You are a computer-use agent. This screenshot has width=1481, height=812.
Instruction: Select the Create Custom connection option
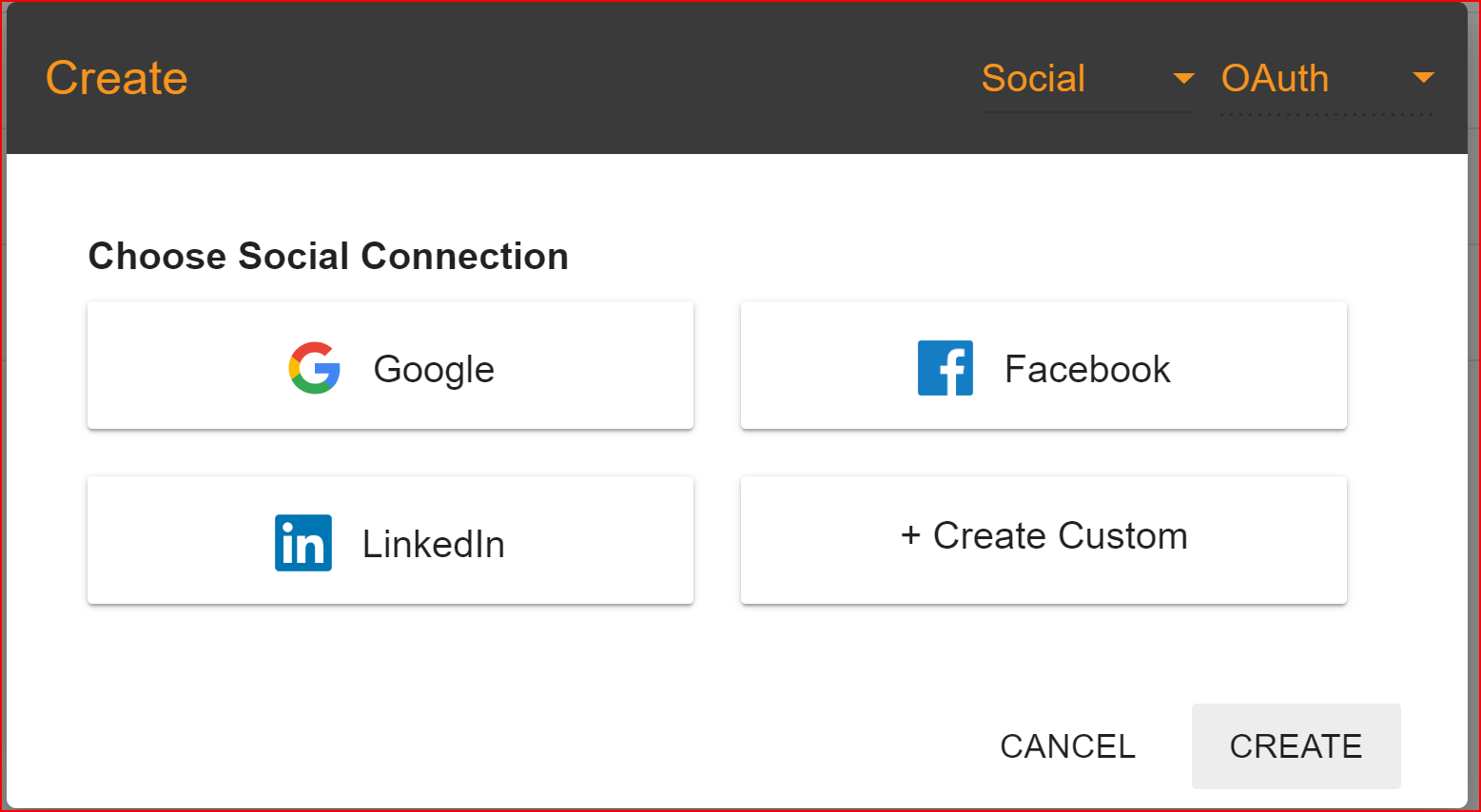[x=1060, y=536]
